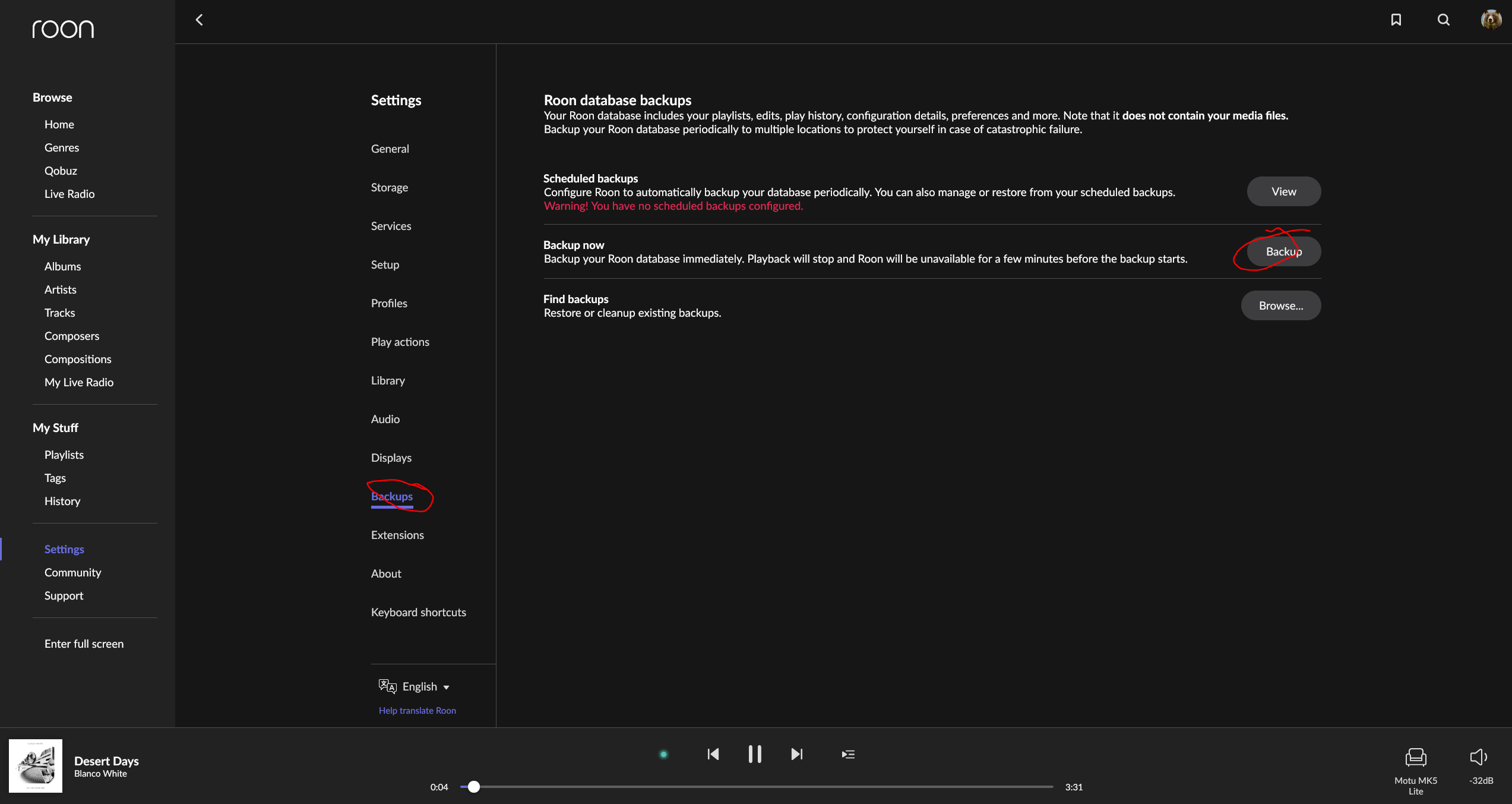Open Desert Days album artwork thumbnail
1512x804 pixels.
[36, 765]
